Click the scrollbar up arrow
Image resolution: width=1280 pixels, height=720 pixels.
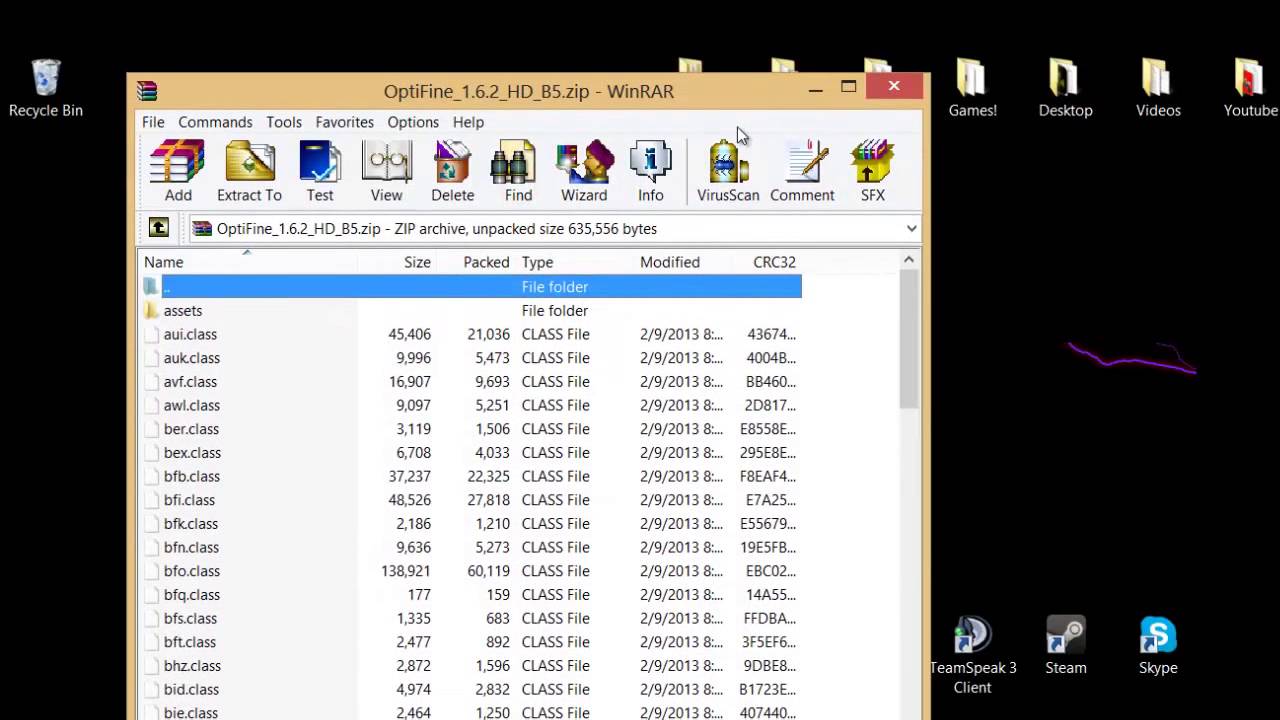(909, 261)
